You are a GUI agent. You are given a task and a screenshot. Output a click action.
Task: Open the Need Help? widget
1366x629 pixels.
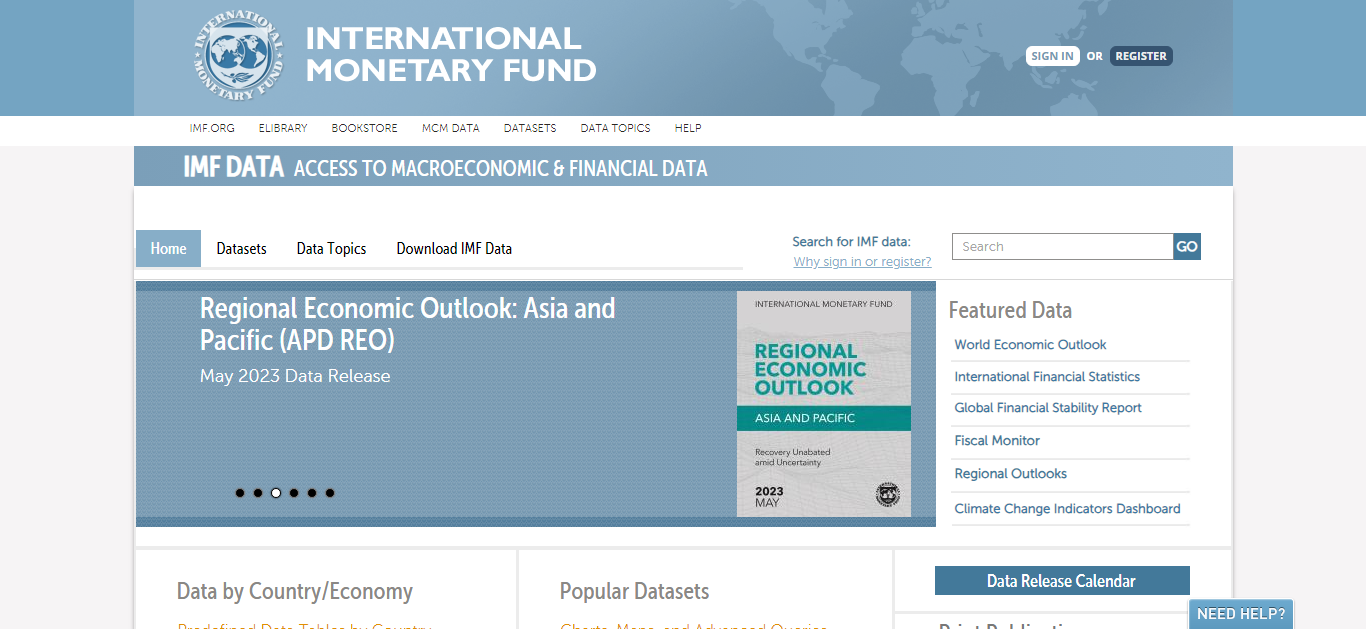(x=1240, y=614)
